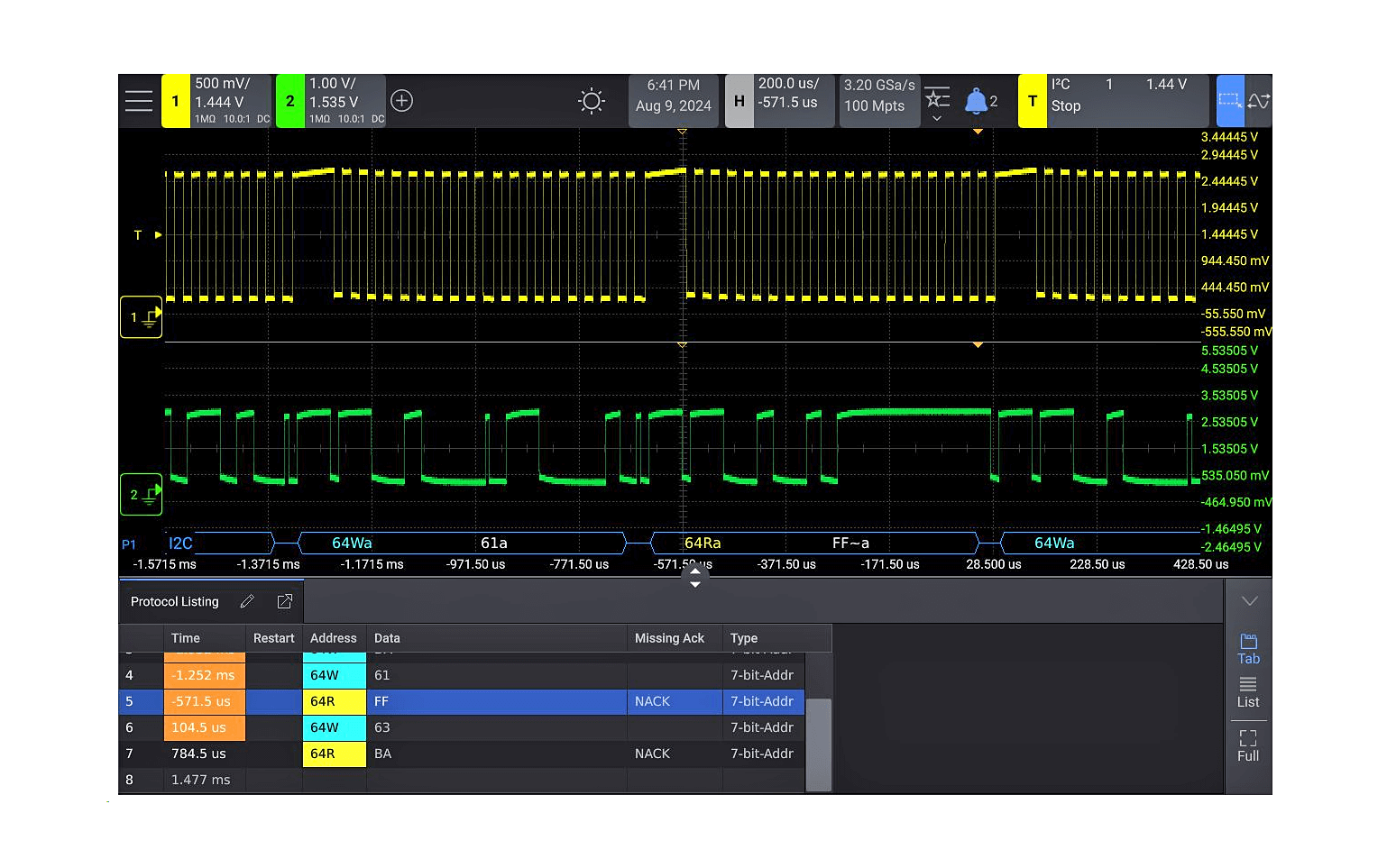This screenshot has height=868, width=1387.
Task: Select channel 2 ground reference marker
Action: click(x=142, y=495)
